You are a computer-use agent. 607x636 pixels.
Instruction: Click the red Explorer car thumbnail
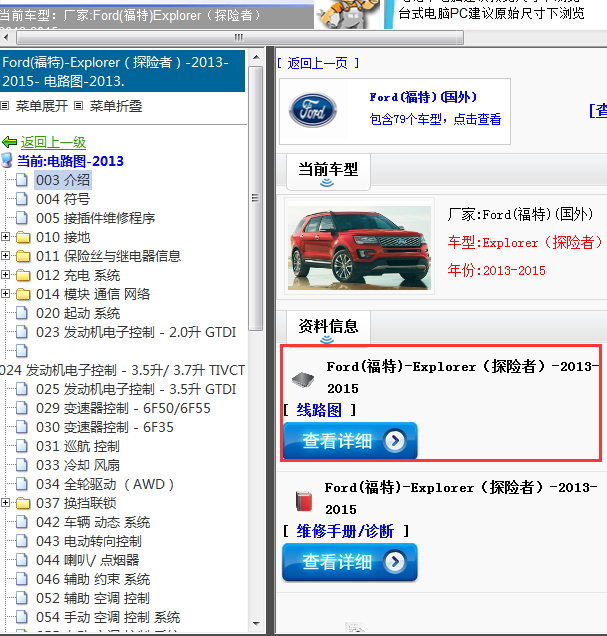(x=359, y=244)
